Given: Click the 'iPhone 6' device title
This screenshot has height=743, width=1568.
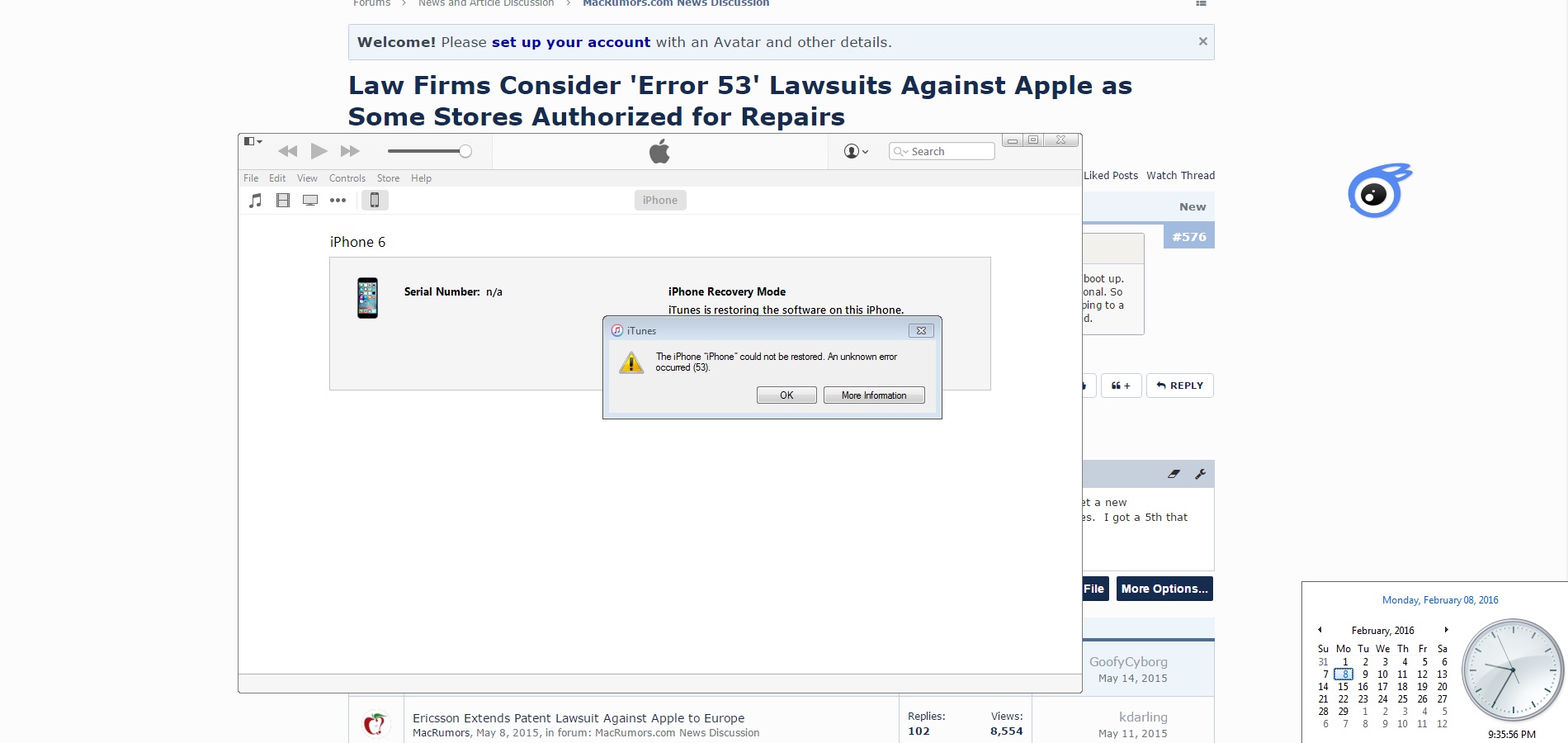Looking at the screenshot, I should point(357,242).
